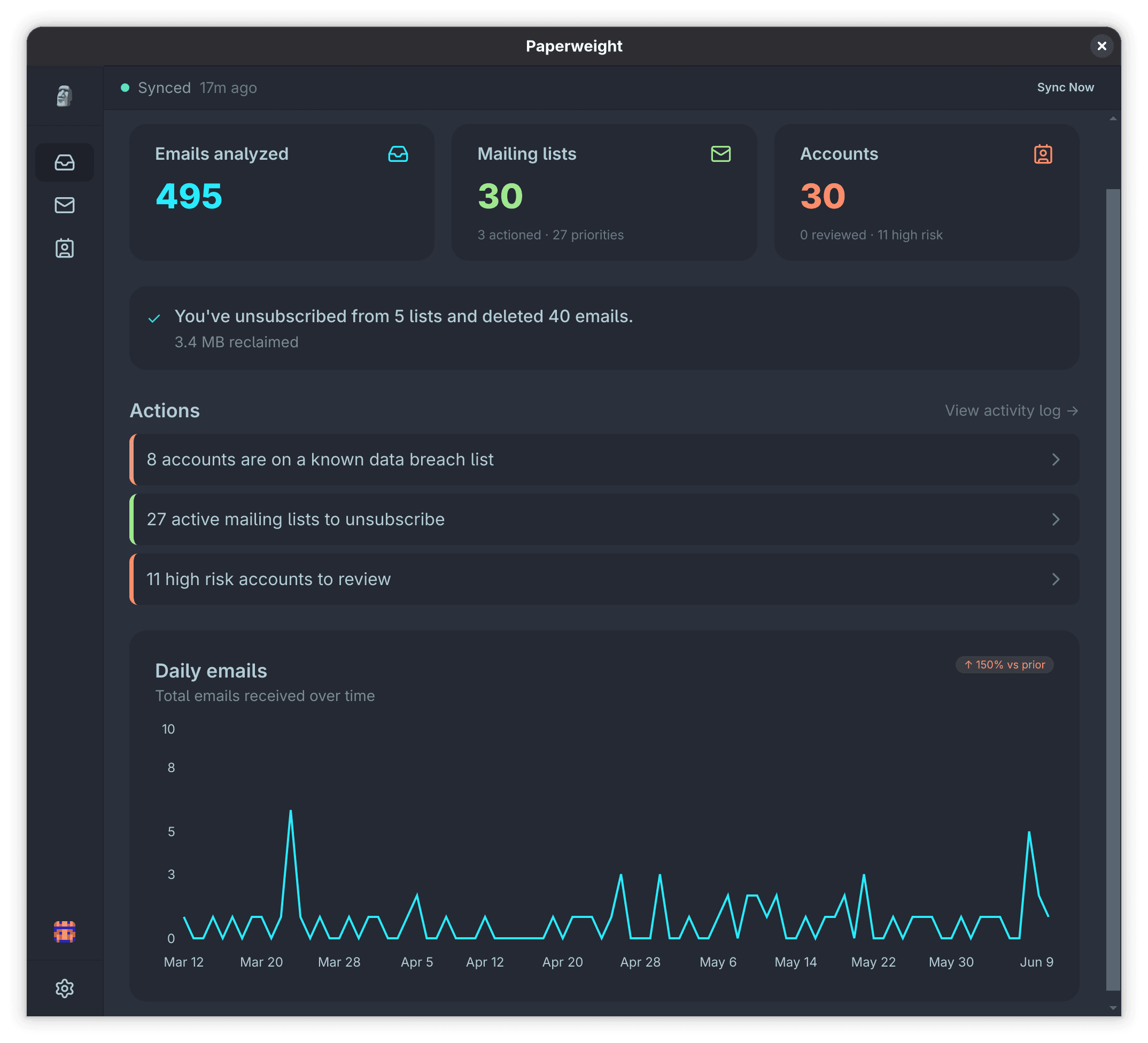Open the Accounts sidebar icon

pyautogui.click(x=64, y=248)
